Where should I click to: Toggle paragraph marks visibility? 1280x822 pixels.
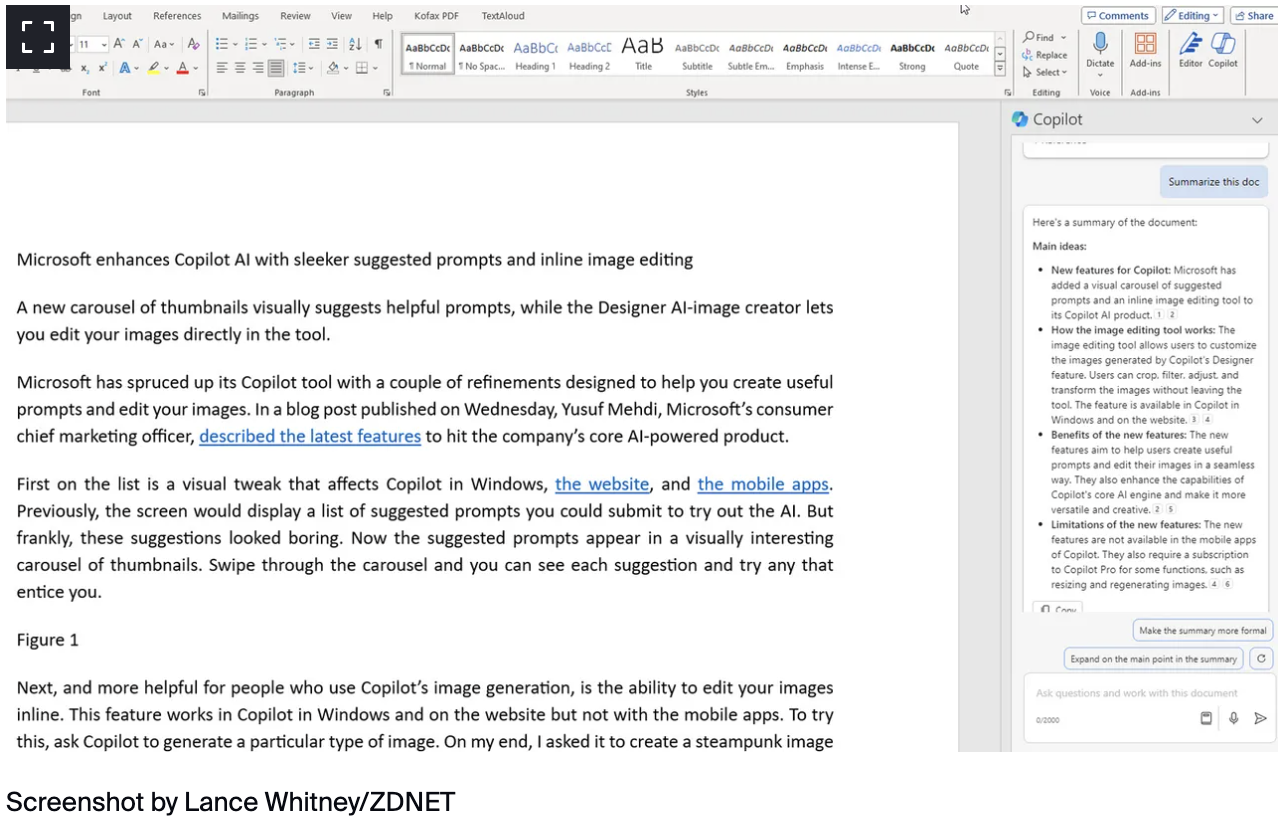(377, 44)
